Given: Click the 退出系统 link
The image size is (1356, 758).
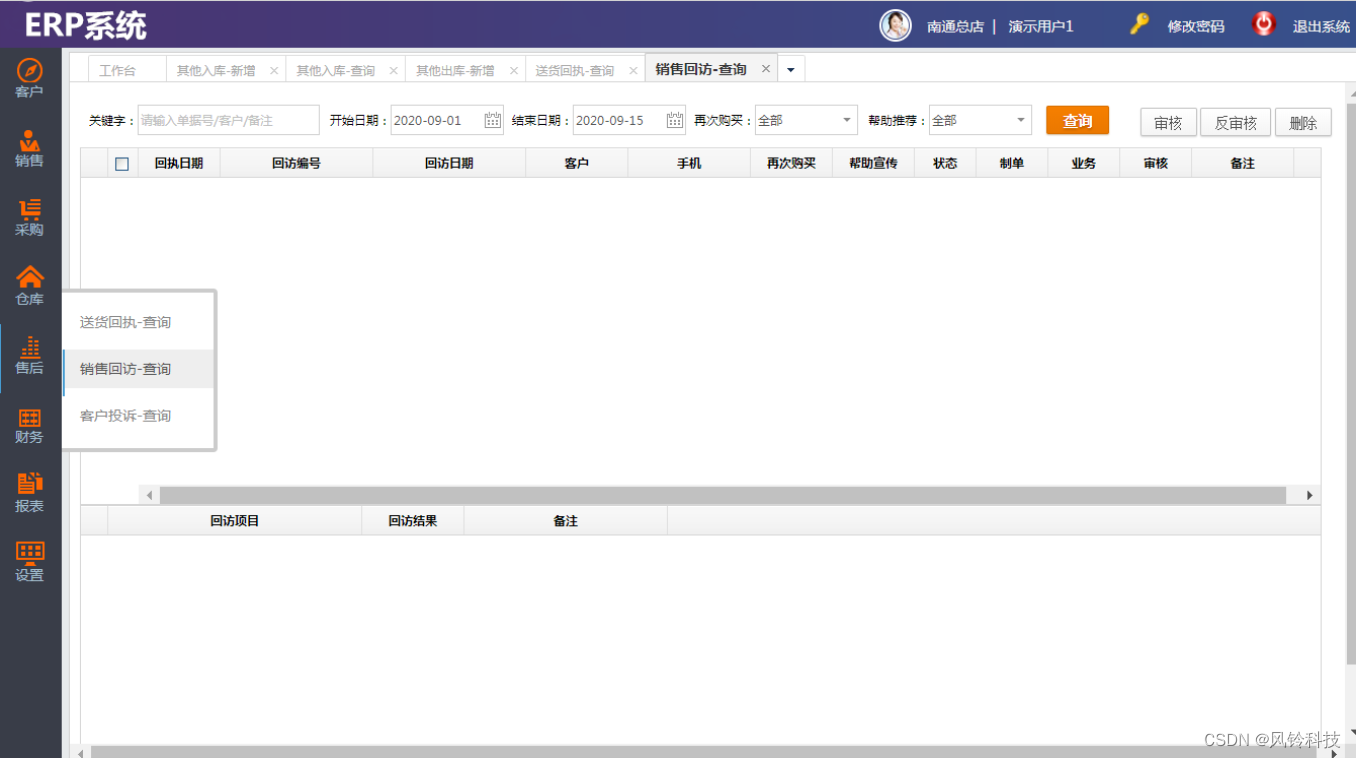Looking at the screenshot, I should pyautogui.click(x=1321, y=26).
